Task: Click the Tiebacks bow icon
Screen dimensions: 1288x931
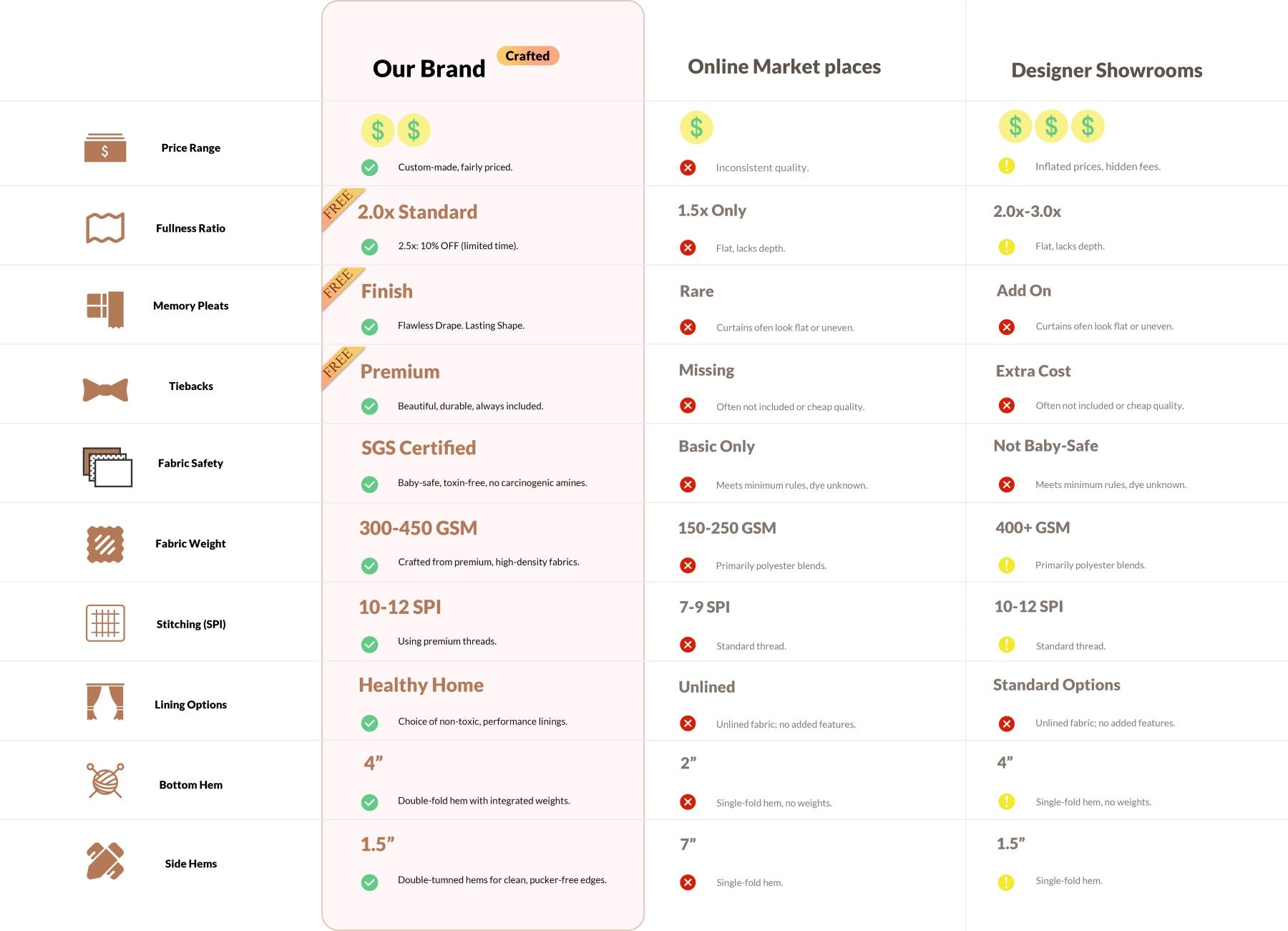Action: (x=105, y=390)
